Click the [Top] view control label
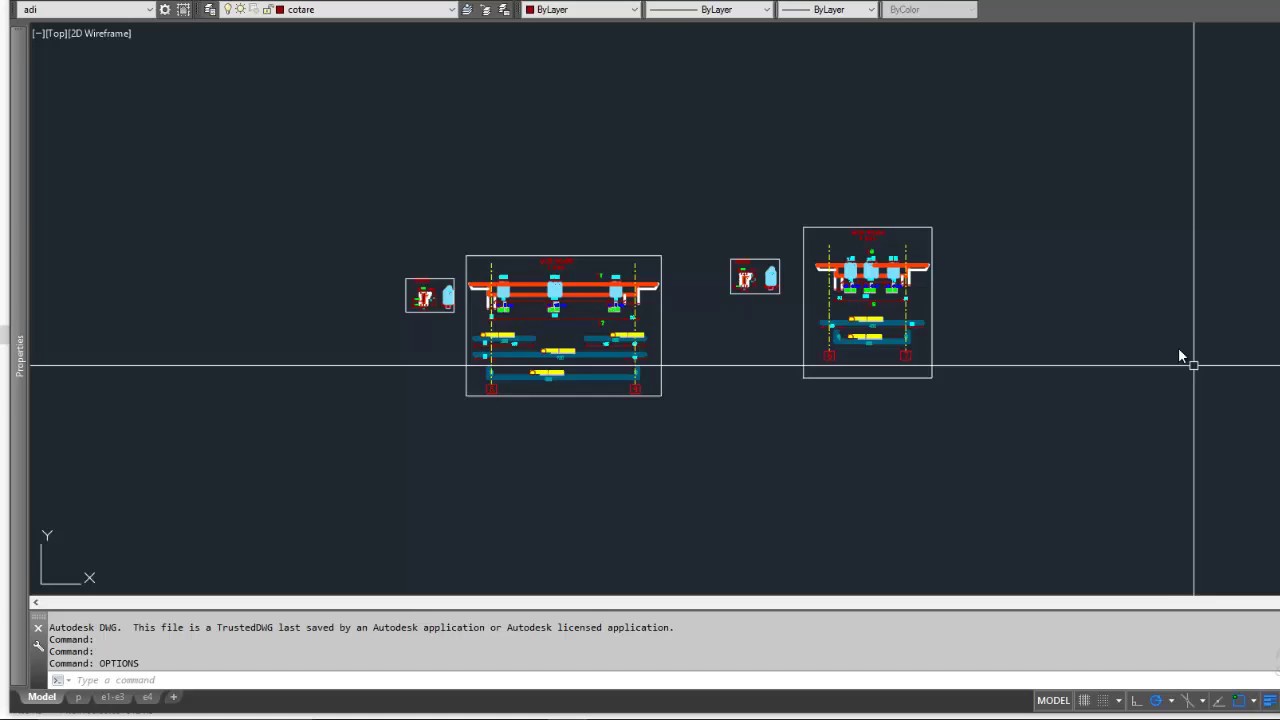 point(55,33)
